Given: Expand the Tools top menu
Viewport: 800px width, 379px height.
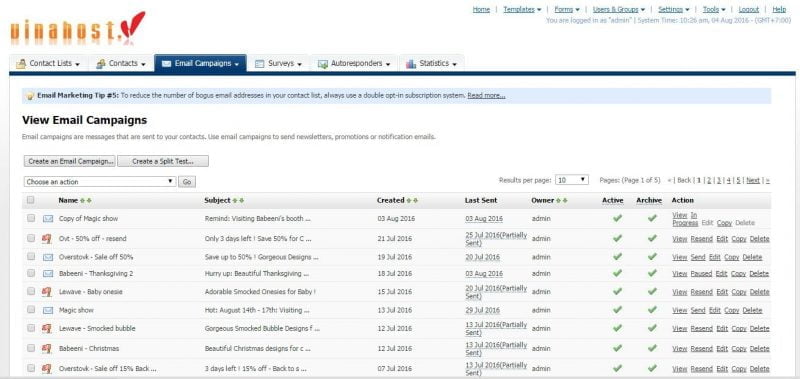Looking at the screenshot, I should click(x=714, y=9).
